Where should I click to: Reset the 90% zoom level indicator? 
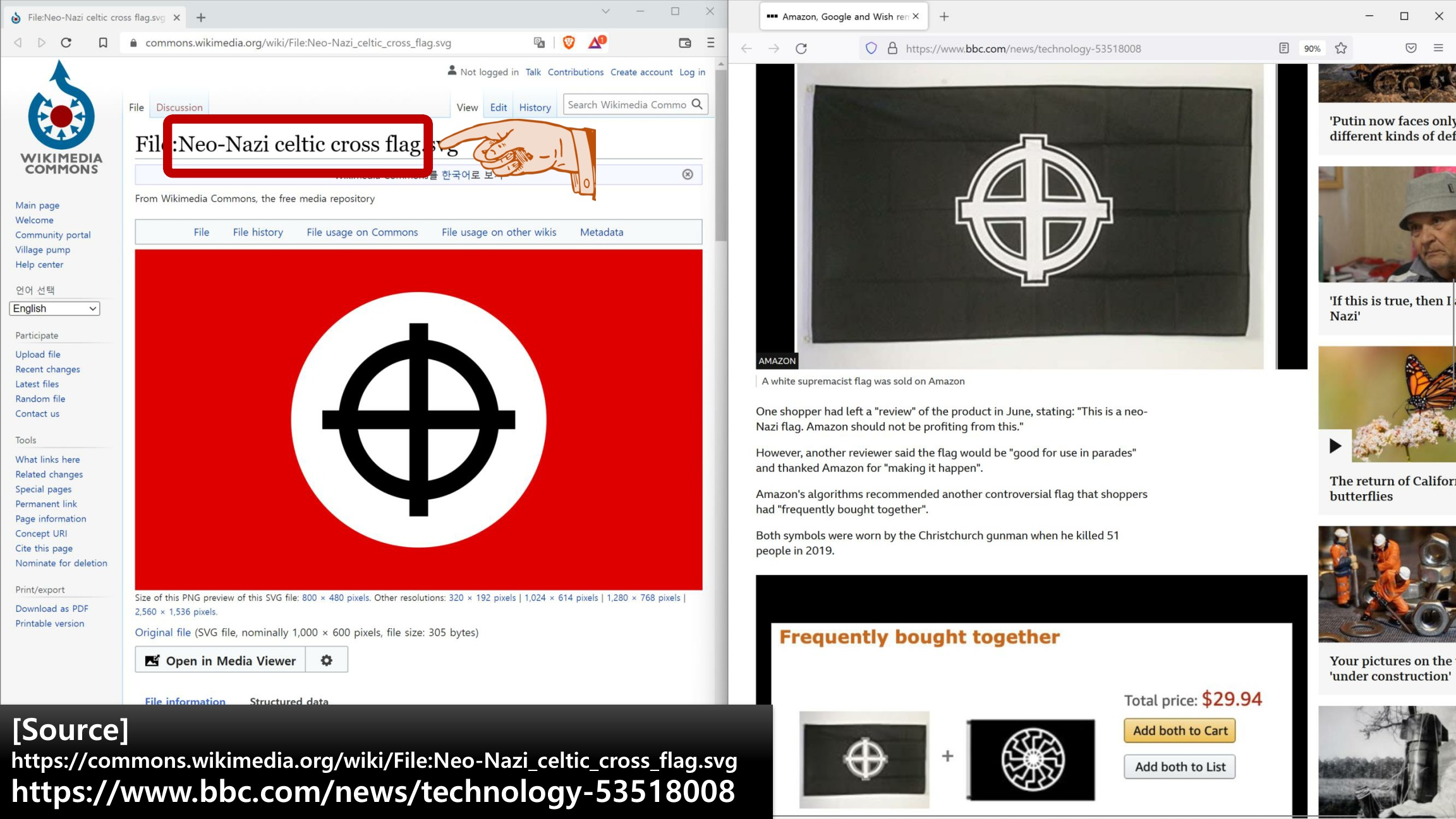click(x=1312, y=49)
